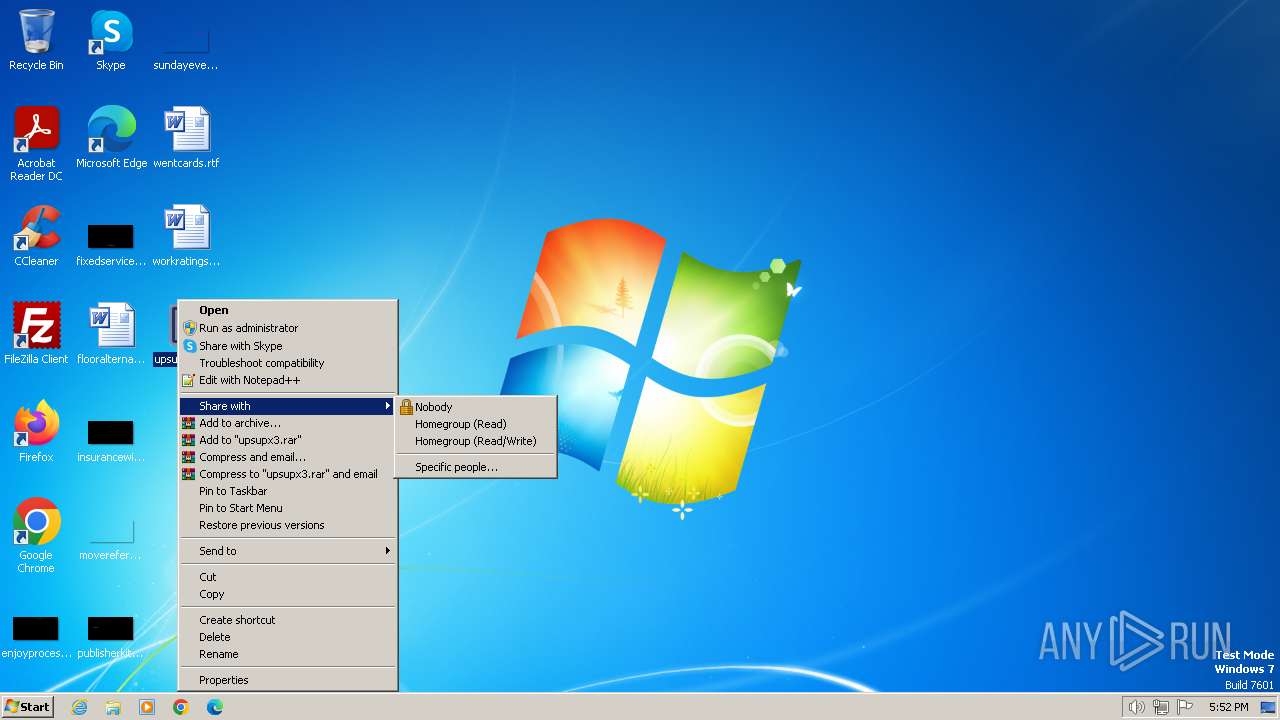Select the Firefox desktop shortcut
The height and width of the screenshot is (720, 1280).
click(36, 432)
